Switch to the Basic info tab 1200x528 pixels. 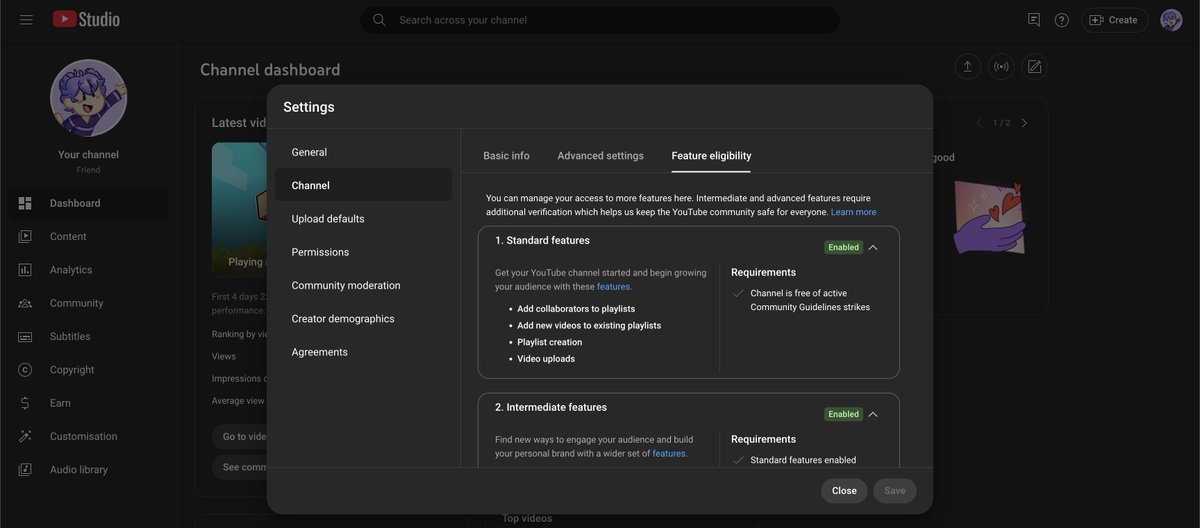coord(506,156)
